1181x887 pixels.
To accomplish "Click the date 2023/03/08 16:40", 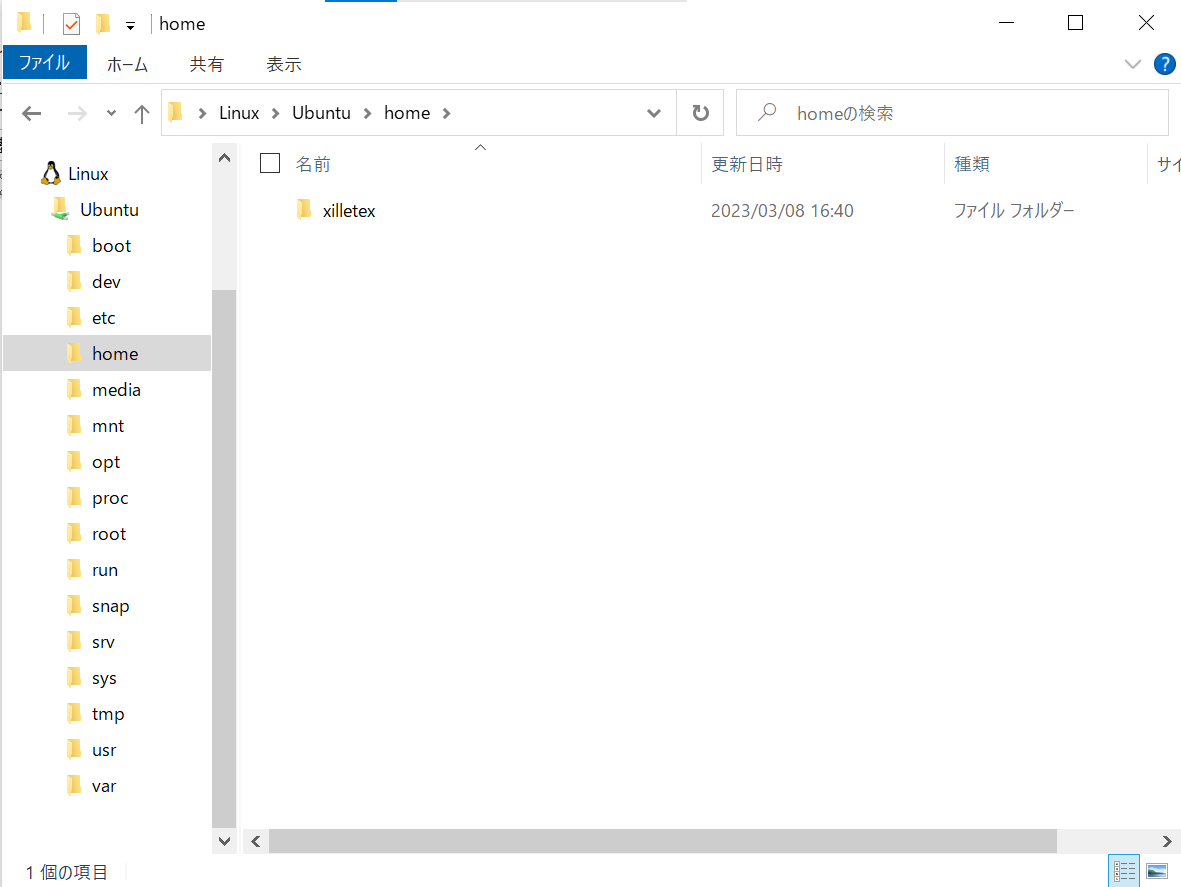I will click(782, 211).
